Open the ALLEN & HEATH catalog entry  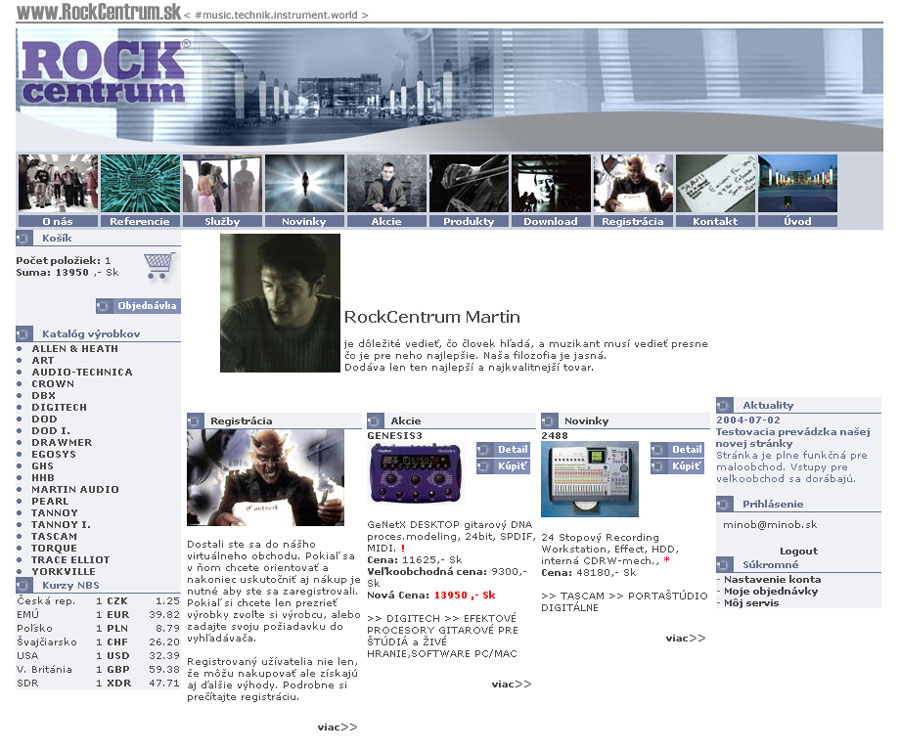[75, 349]
